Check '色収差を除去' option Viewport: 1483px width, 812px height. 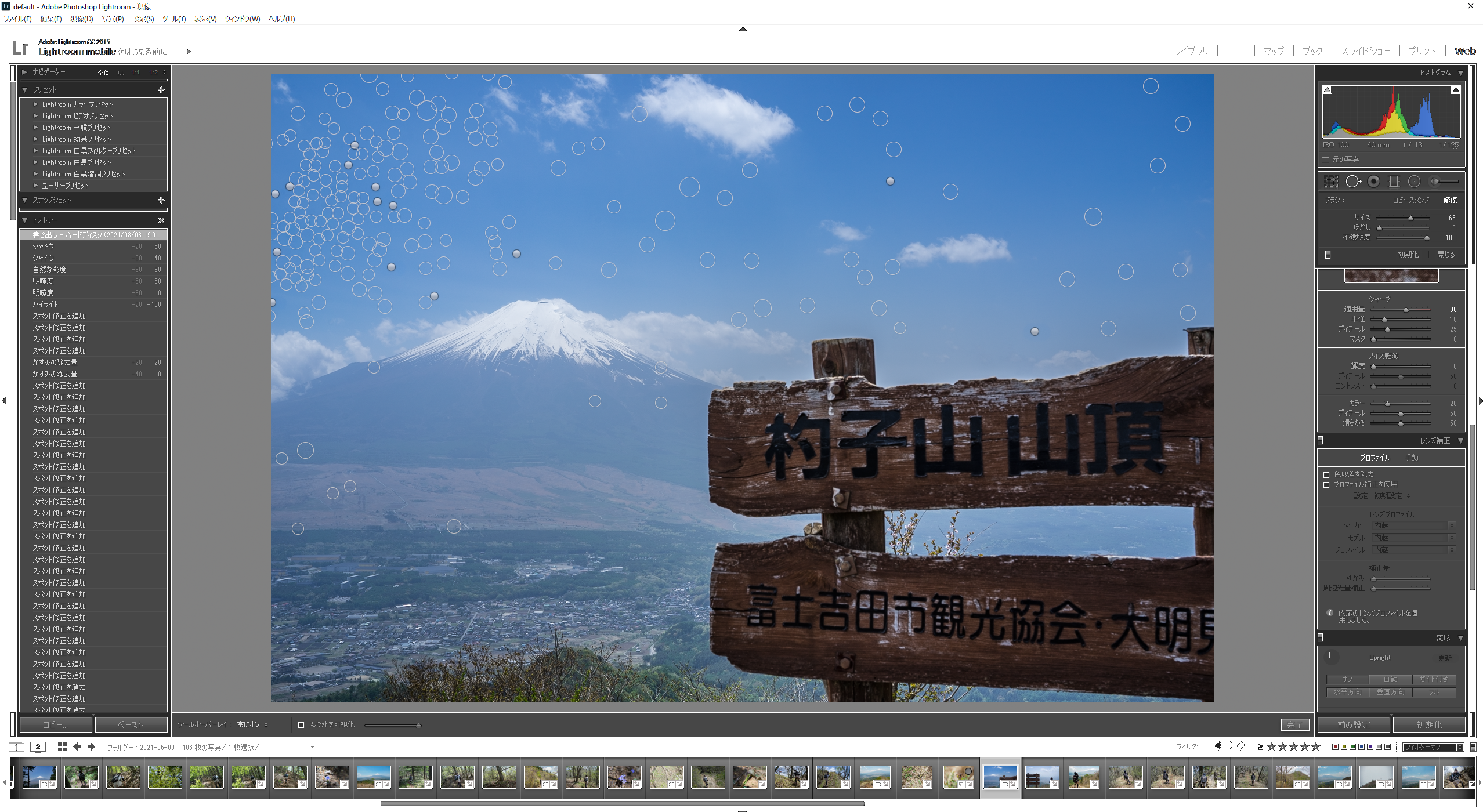[1326, 474]
